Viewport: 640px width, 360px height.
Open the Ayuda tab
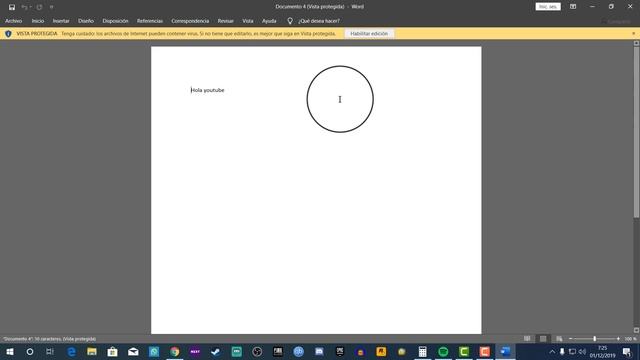coord(269,21)
